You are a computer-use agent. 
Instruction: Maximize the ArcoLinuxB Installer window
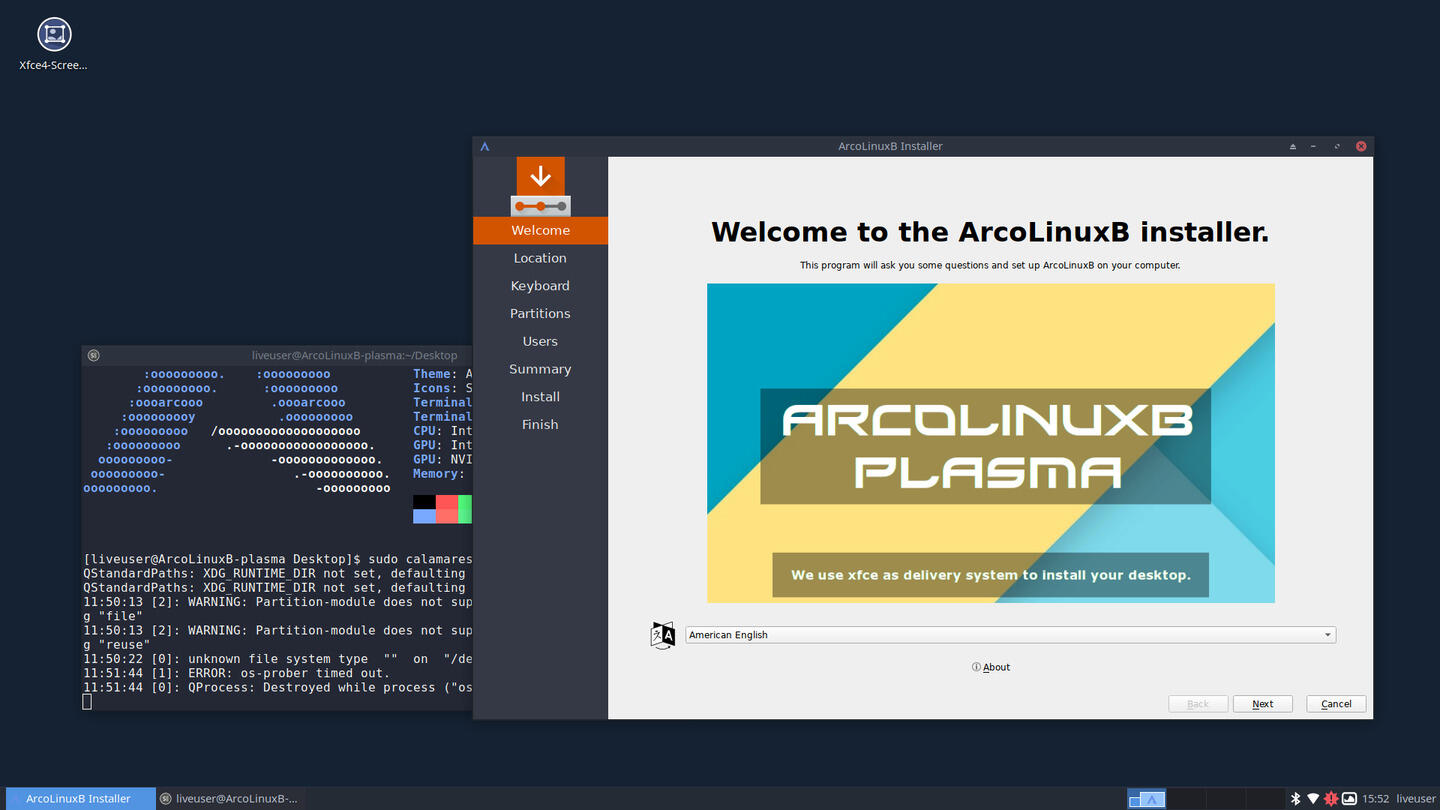pos(1337,146)
